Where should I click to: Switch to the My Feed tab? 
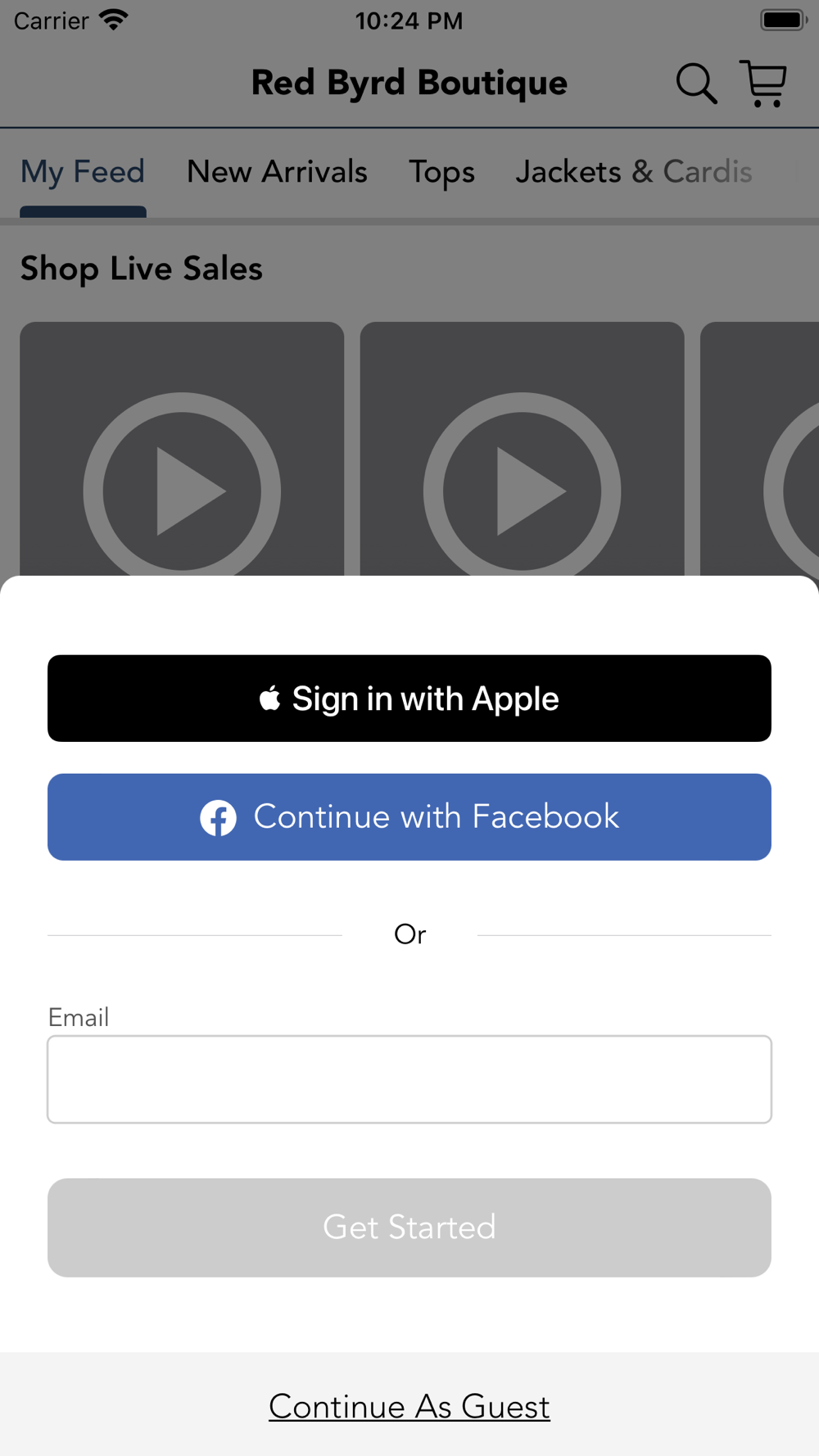pos(83,172)
